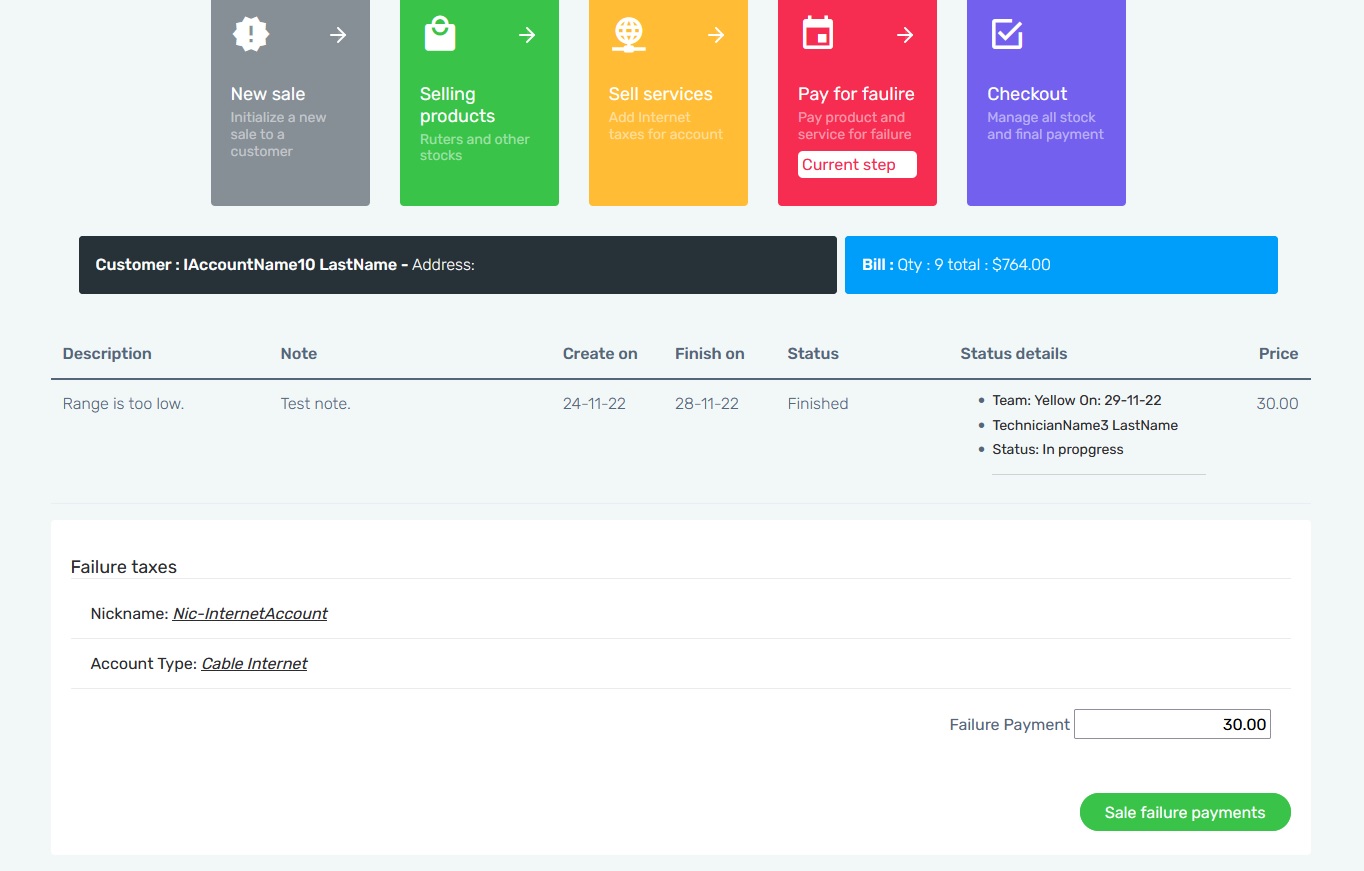Open the Pay for faulire step title
The image size is (1364, 871).
point(856,94)
